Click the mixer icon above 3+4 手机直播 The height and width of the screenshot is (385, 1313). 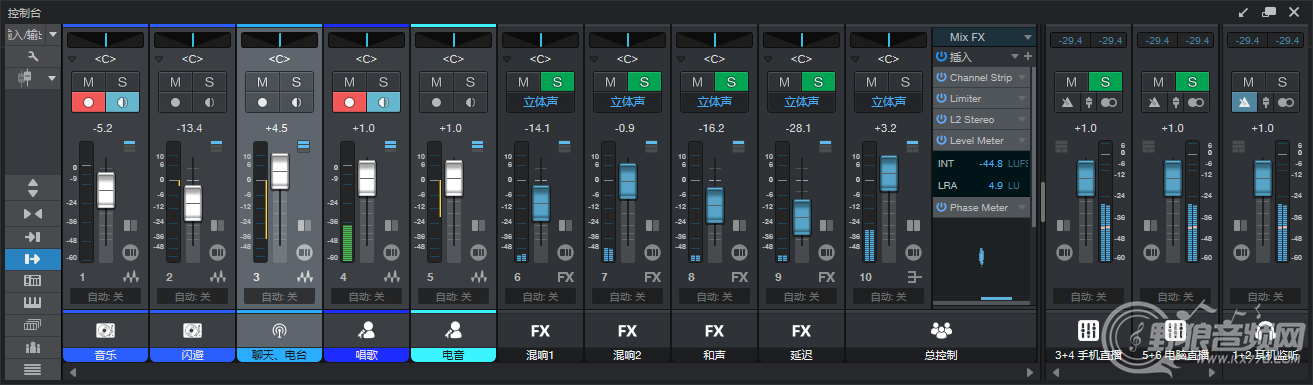(x=1088, y=329)
